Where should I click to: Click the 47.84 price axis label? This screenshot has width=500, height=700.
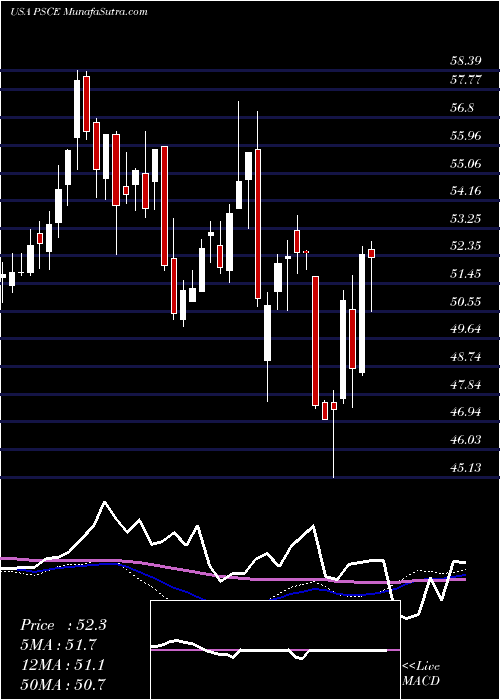pyautogui.click(x=466, y=385)
